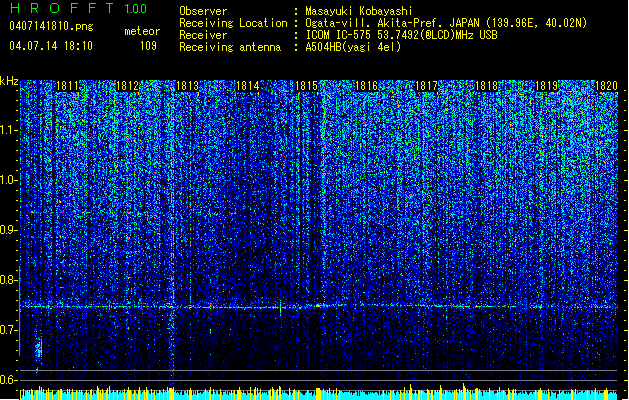Click the Receiver label
The height and width of the screenshot is (400, 629).
[x=203, y=35]
